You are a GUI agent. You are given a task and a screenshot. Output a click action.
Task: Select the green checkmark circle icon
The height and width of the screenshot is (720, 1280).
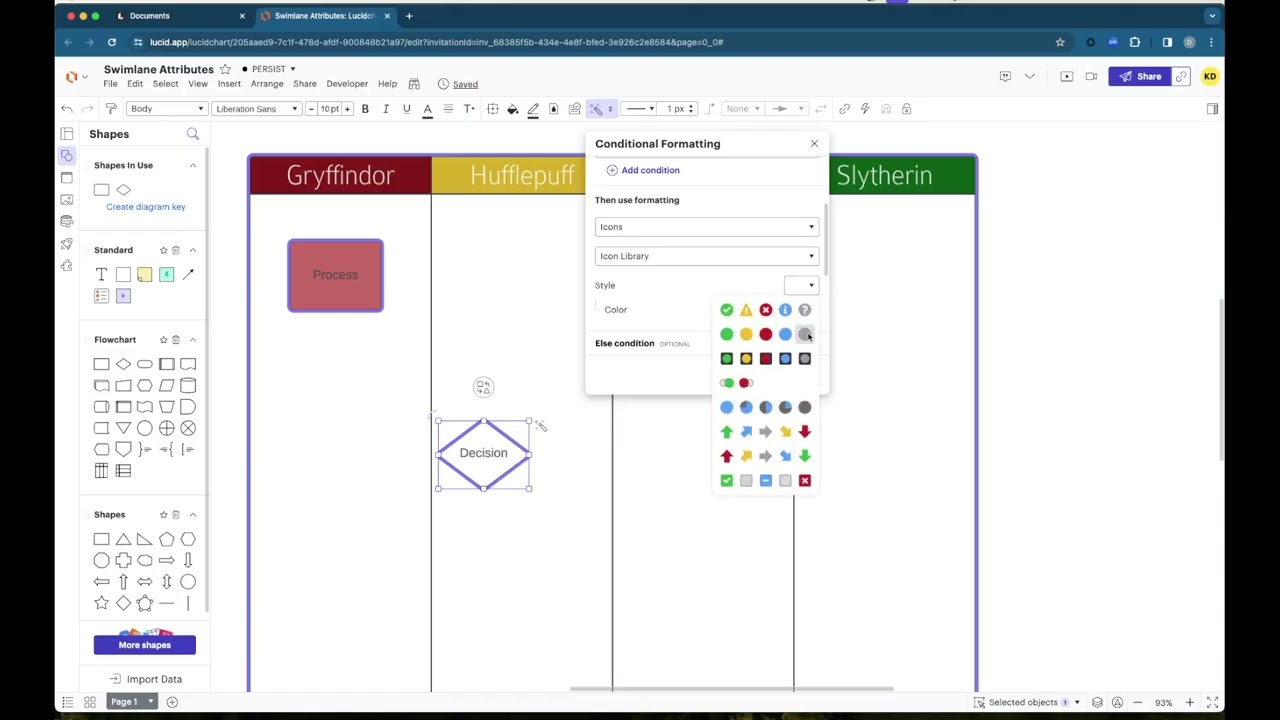[x=727, y=310]
